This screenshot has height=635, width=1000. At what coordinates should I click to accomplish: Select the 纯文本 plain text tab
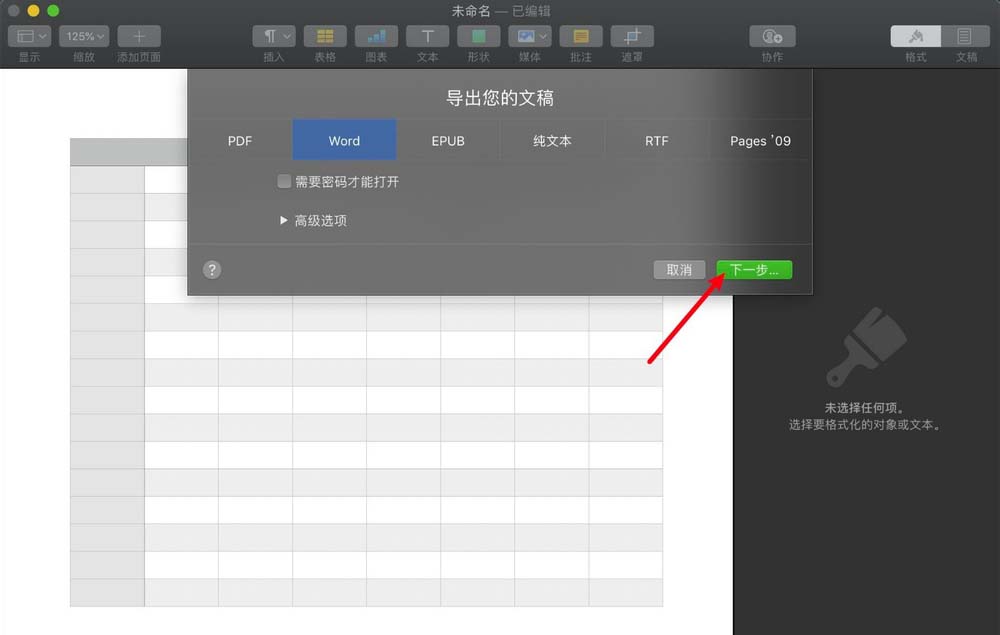pos(552,140)
